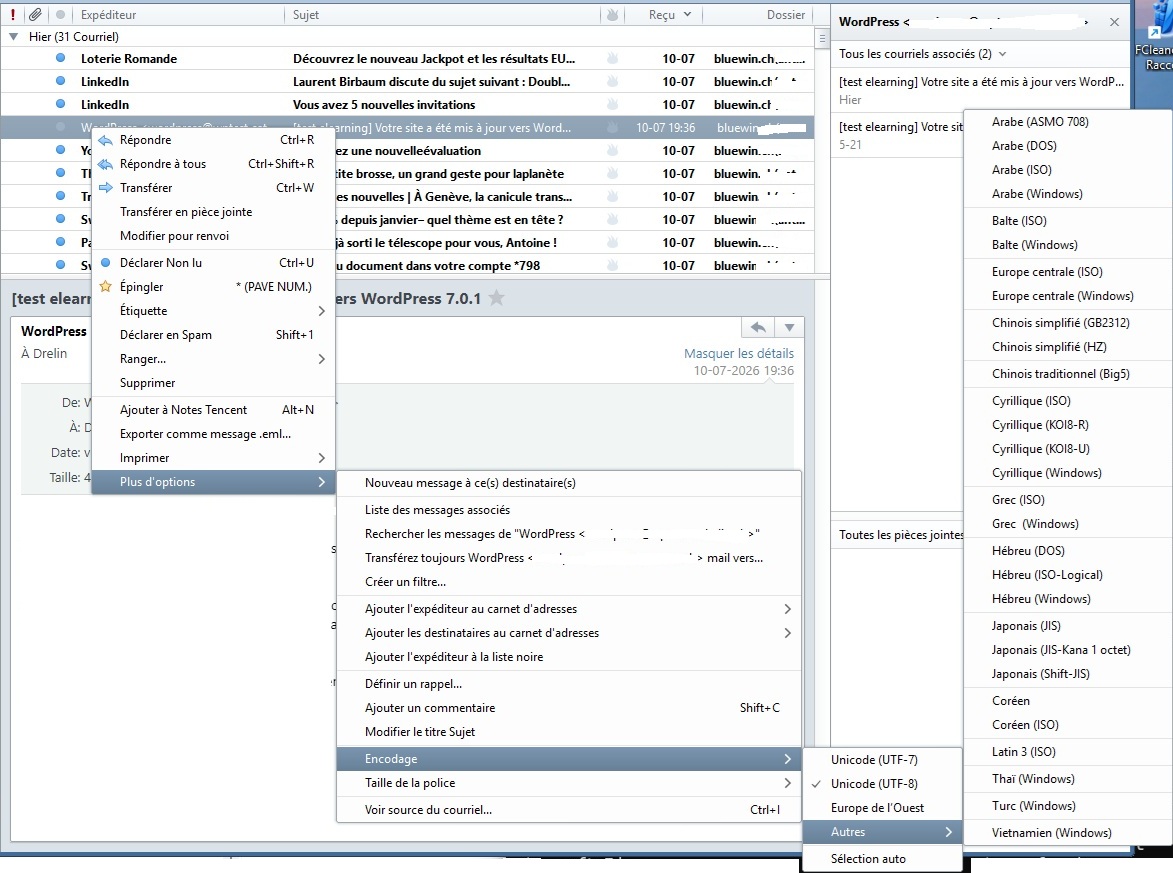
Task: Click Définir un rappel...
Action: (x=569, y=684)
